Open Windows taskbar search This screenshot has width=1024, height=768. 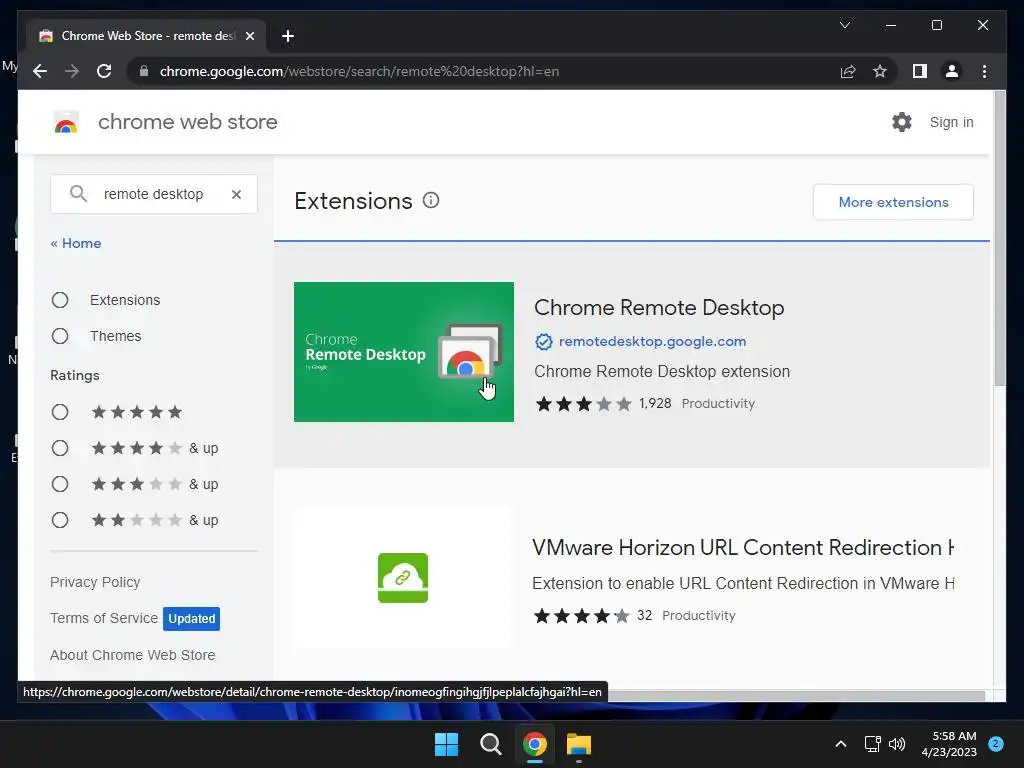tap(490, 744)
